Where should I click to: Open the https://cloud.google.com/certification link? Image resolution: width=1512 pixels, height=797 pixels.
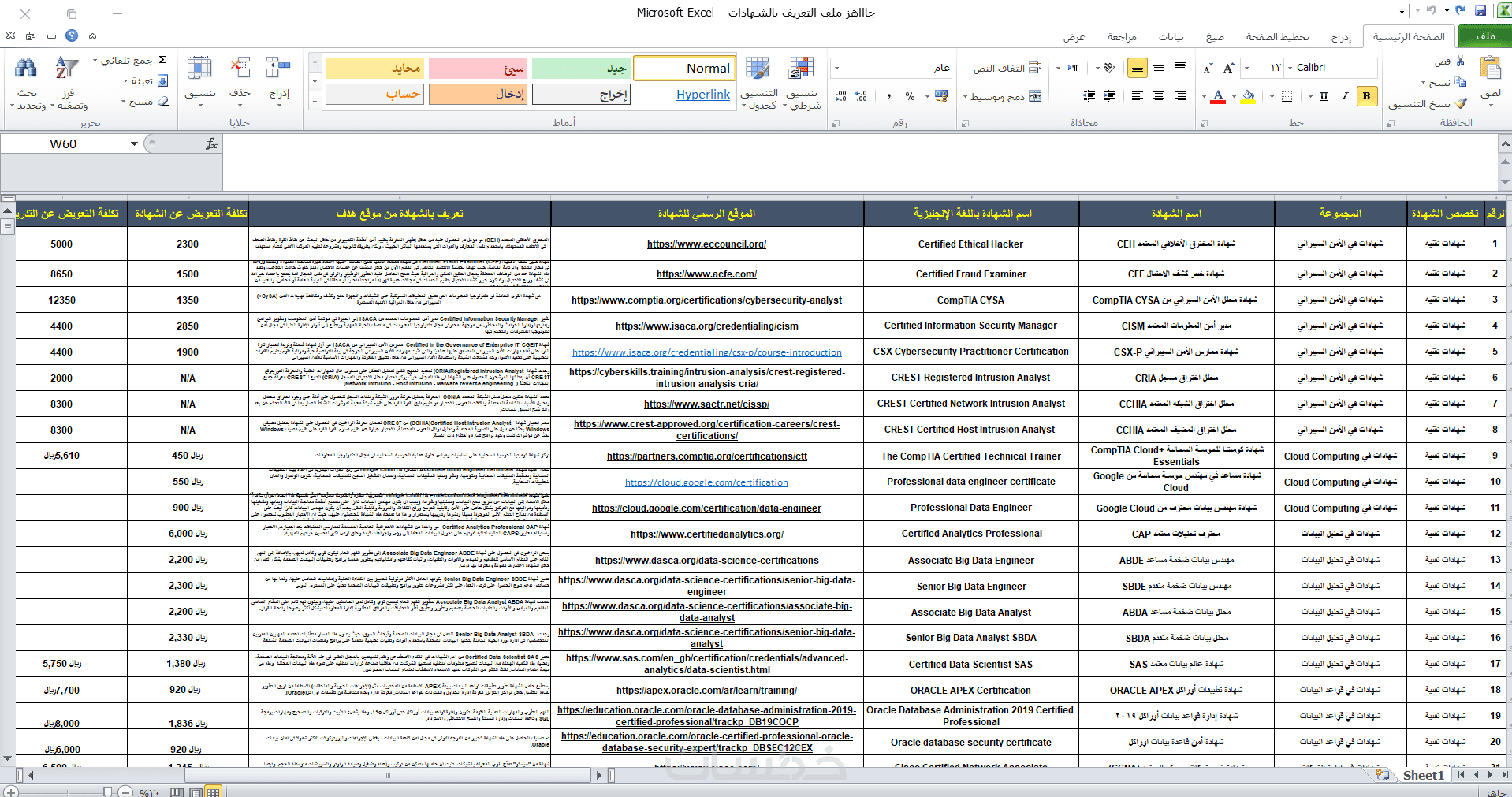706,482
